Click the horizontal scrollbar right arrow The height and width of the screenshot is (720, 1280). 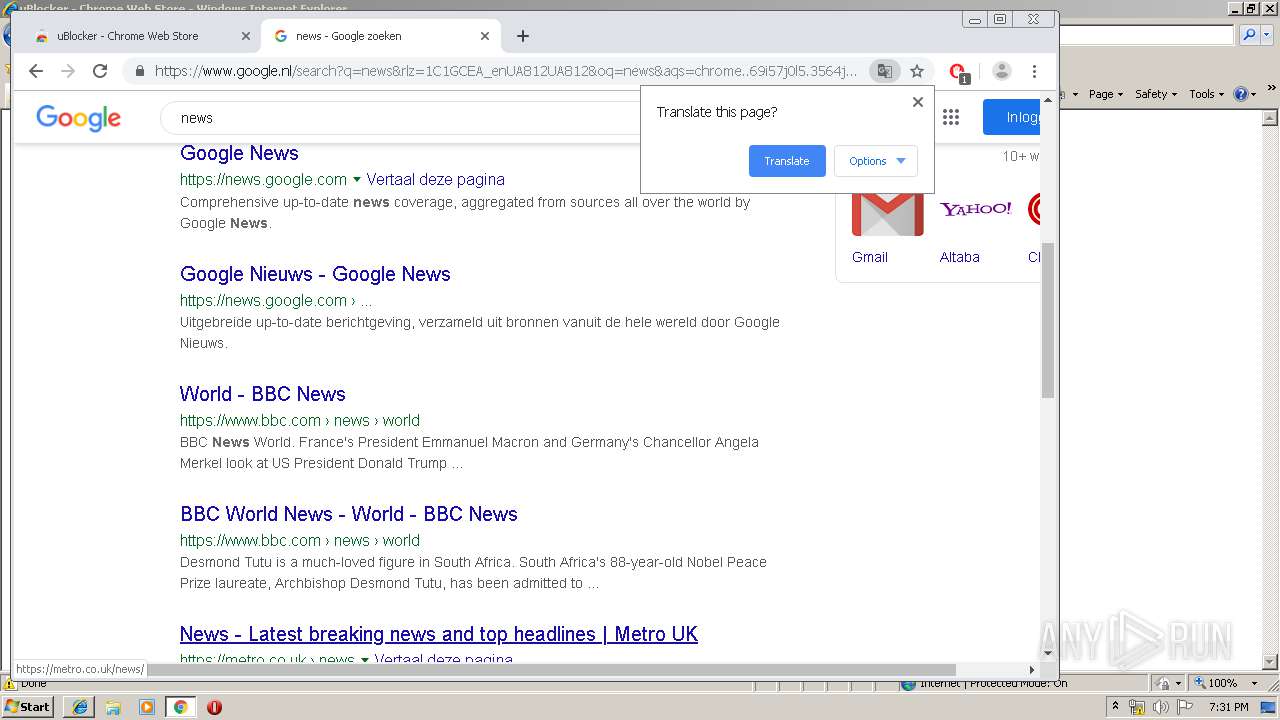[1032, 670]
